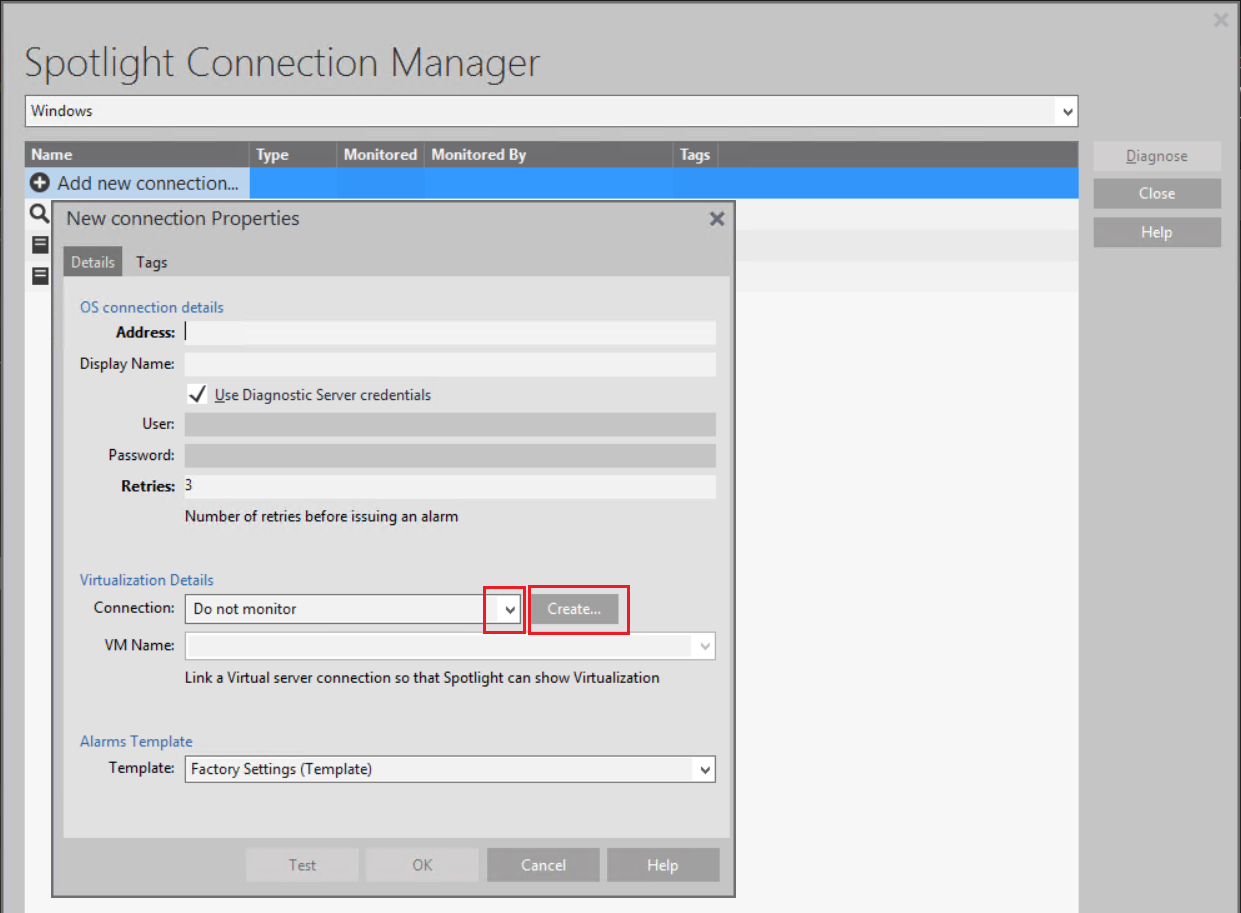Click the Monitored By column header

coord(549,154)
